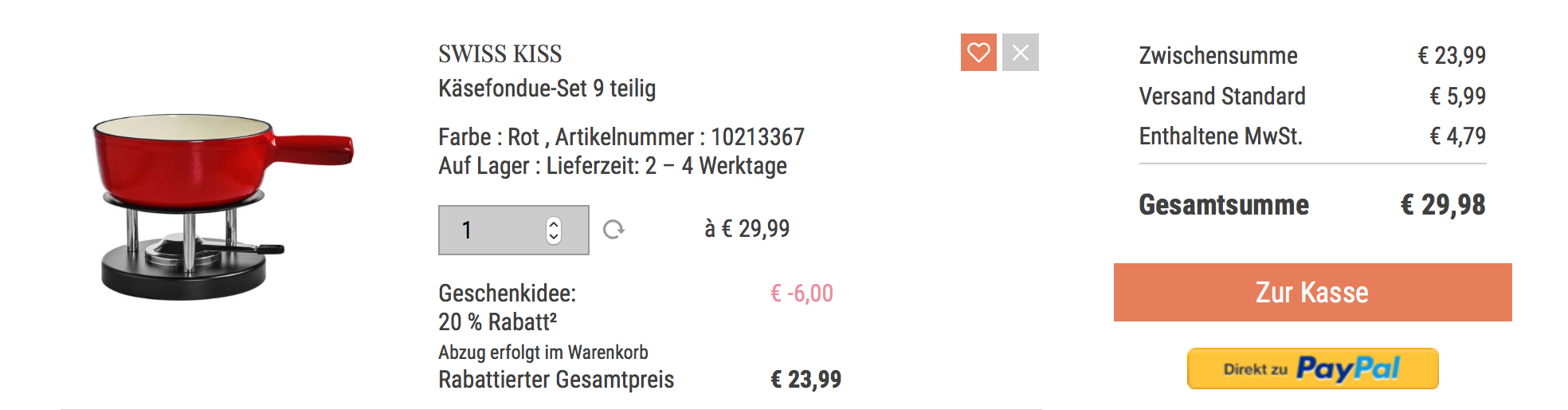Viewport: 1568px width, 410px height.
Task: Click the Gesamtsumme total label
Action: coord(1224,205)
